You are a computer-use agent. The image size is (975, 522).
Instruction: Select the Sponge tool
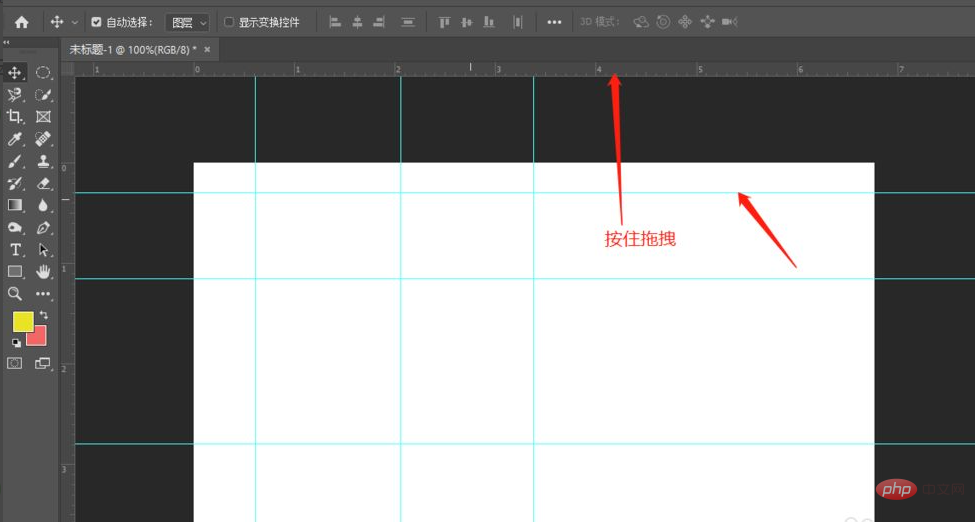coord(14,227)
